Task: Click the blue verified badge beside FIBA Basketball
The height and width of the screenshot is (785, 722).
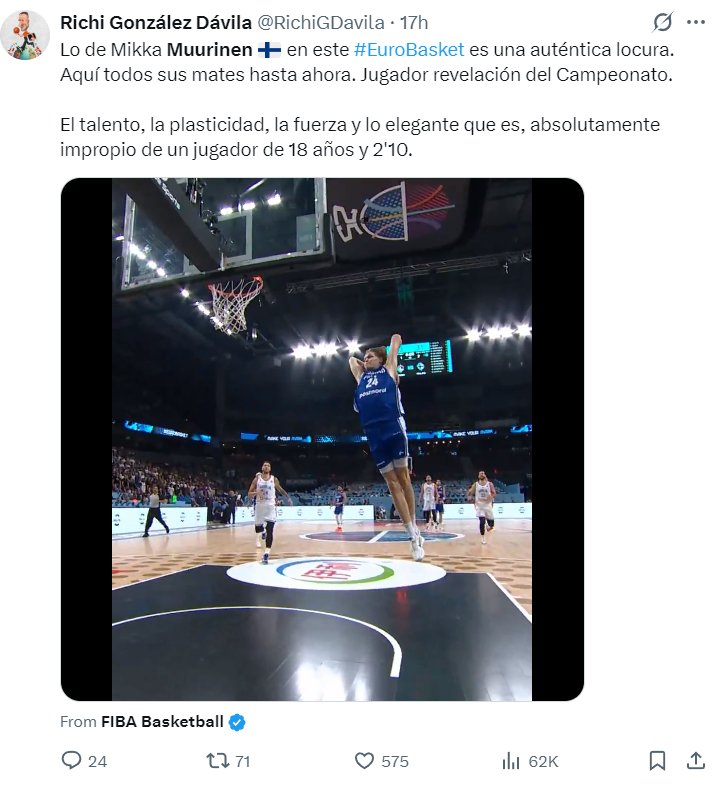Action: (237, 722)
